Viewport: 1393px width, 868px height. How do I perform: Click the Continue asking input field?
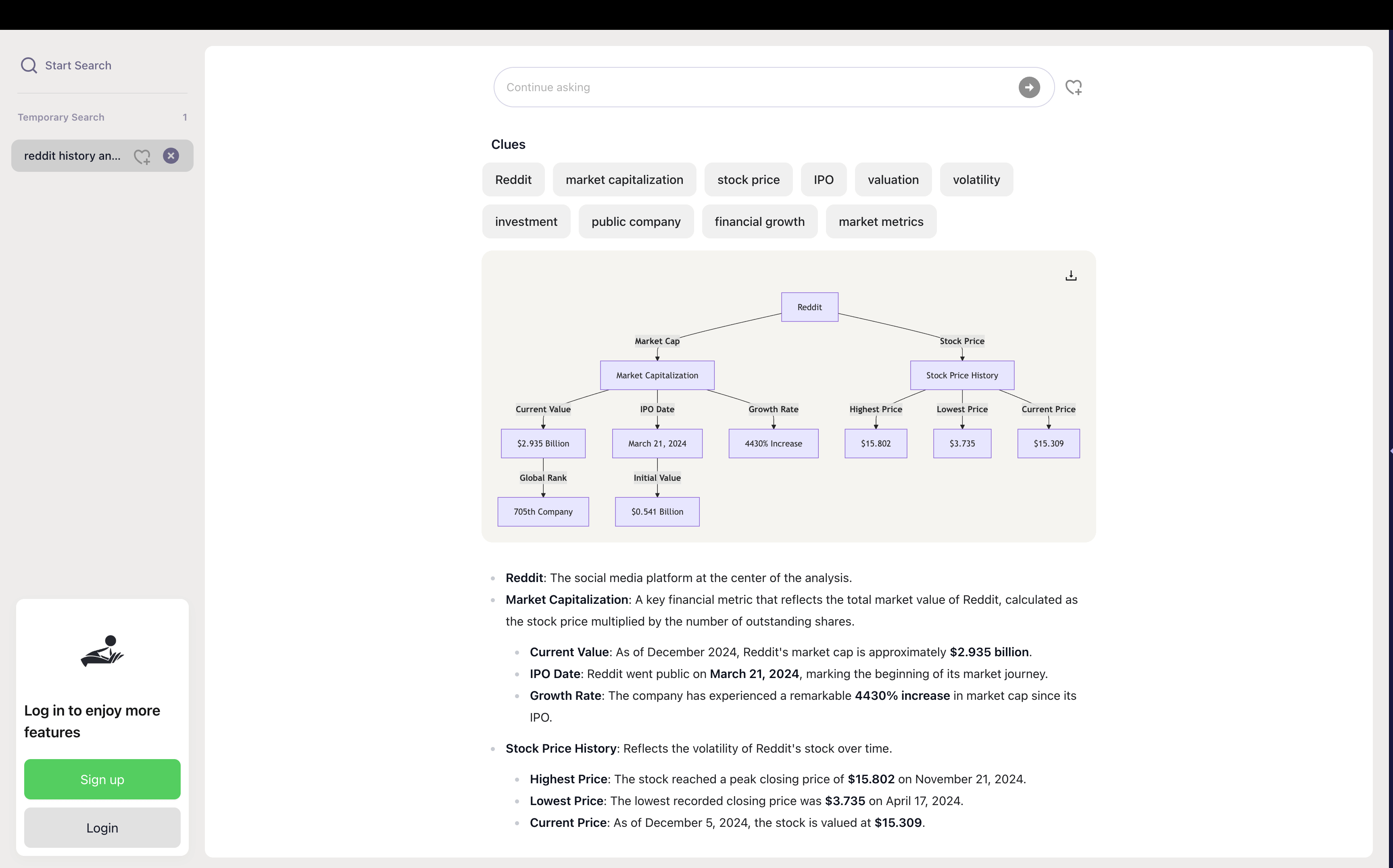(774, 87)
